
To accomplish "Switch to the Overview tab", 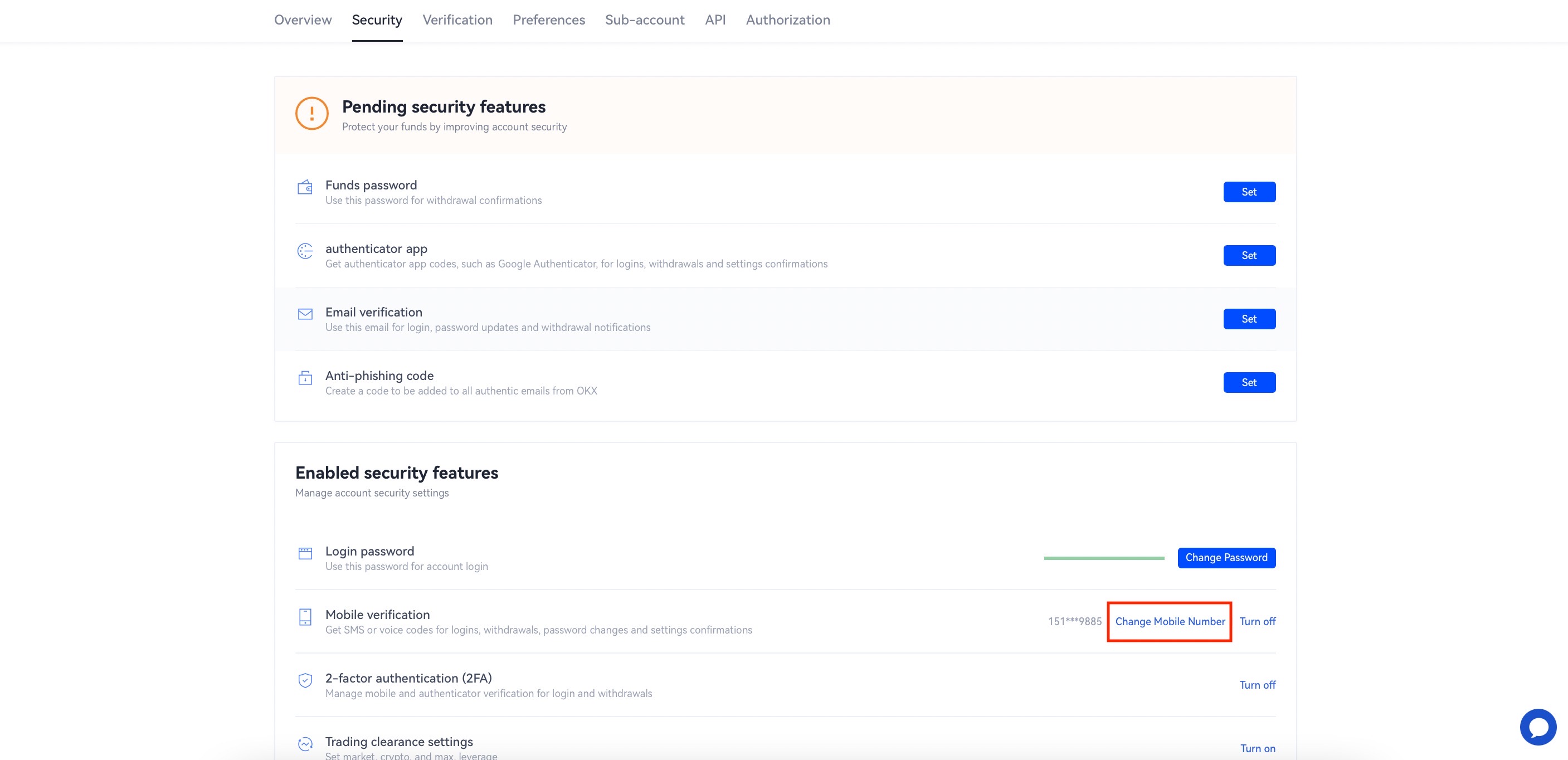I will point(303,20).
